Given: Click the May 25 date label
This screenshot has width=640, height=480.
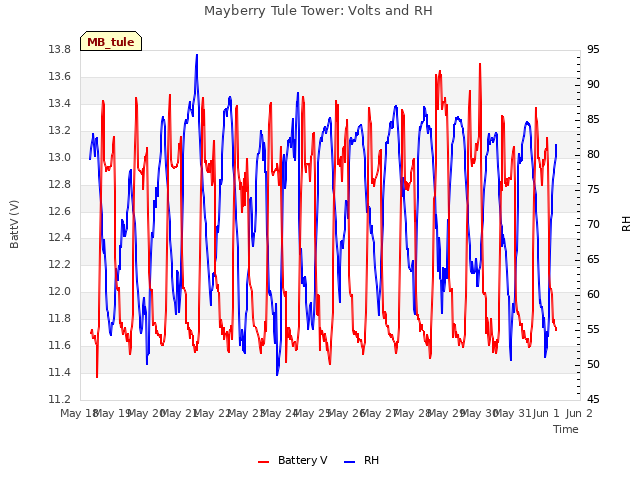Looking at the screenshot, I should point(312,413).
